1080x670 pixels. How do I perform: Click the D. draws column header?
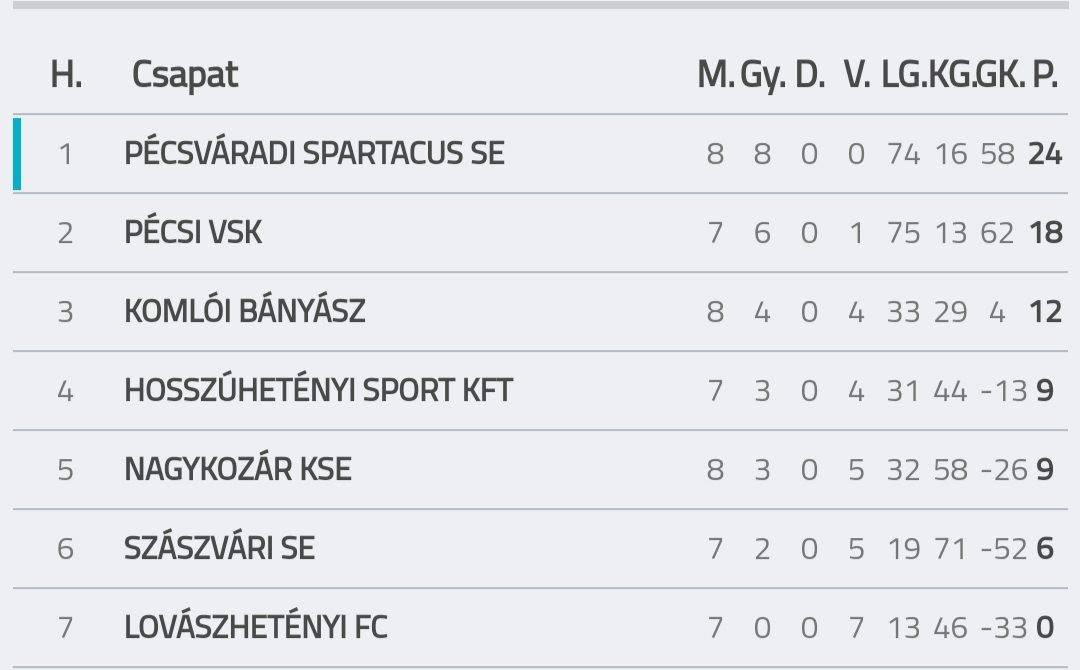[x=810, y=74]
